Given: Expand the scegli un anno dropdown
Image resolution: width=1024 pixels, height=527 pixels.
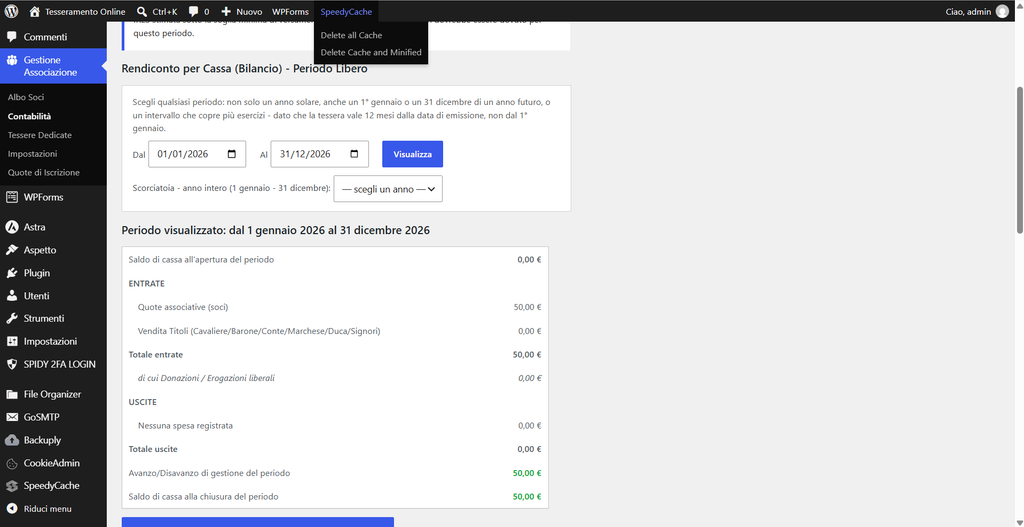Looking at the screenshot, I should 388,189.
